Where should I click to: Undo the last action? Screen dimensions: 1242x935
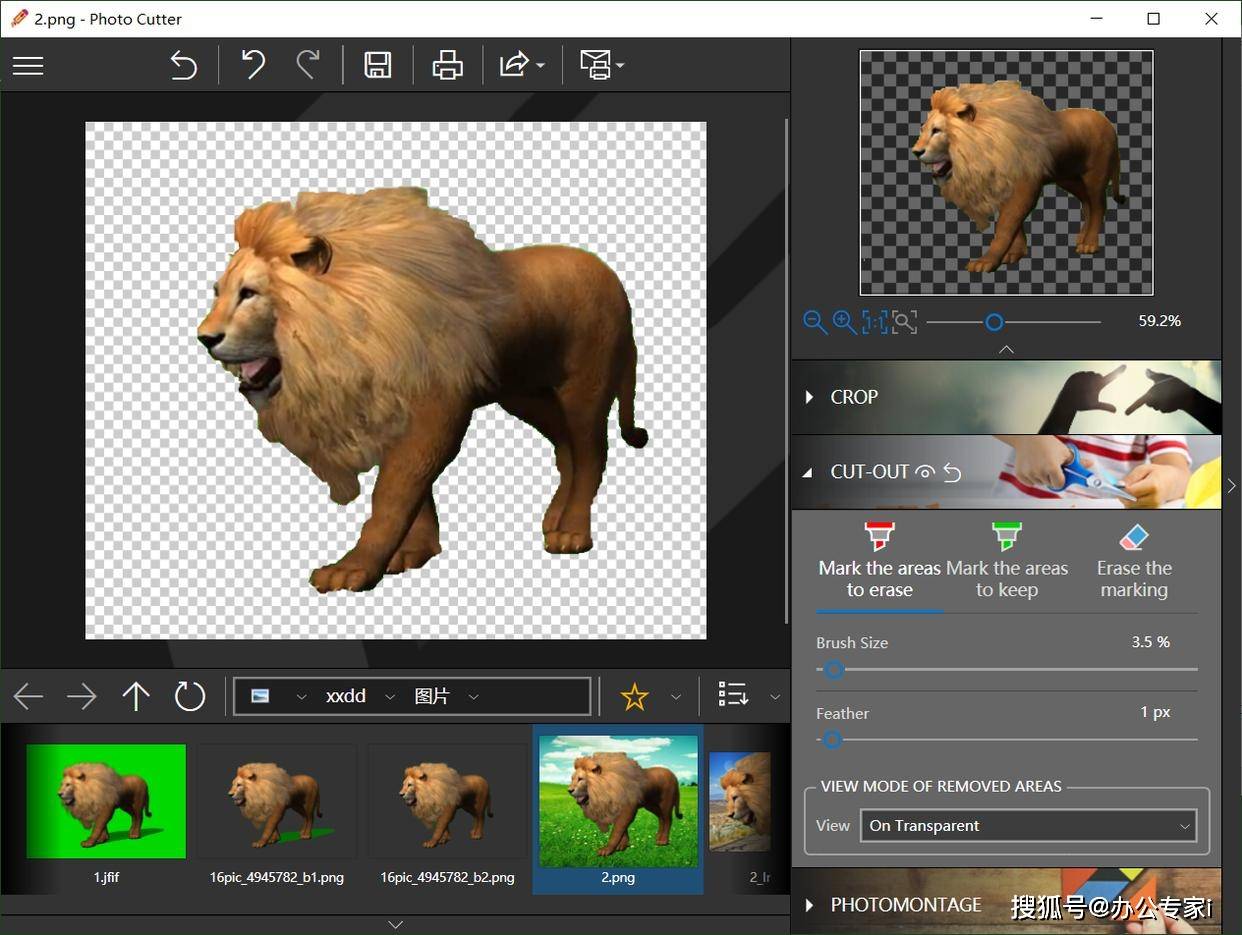(x=253, y=66)
